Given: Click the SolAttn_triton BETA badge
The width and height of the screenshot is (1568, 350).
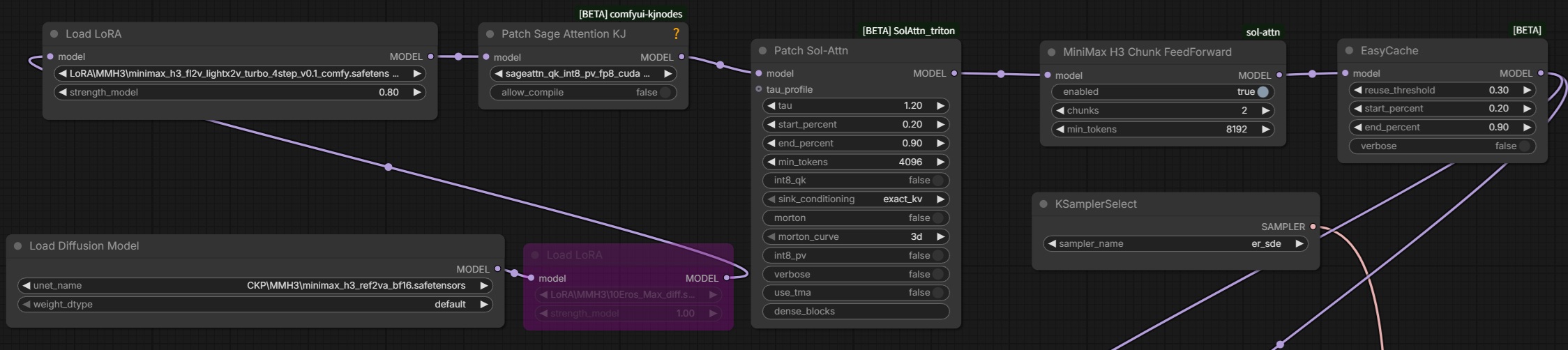Looking at the screenshot, I should tap(908, 31).
